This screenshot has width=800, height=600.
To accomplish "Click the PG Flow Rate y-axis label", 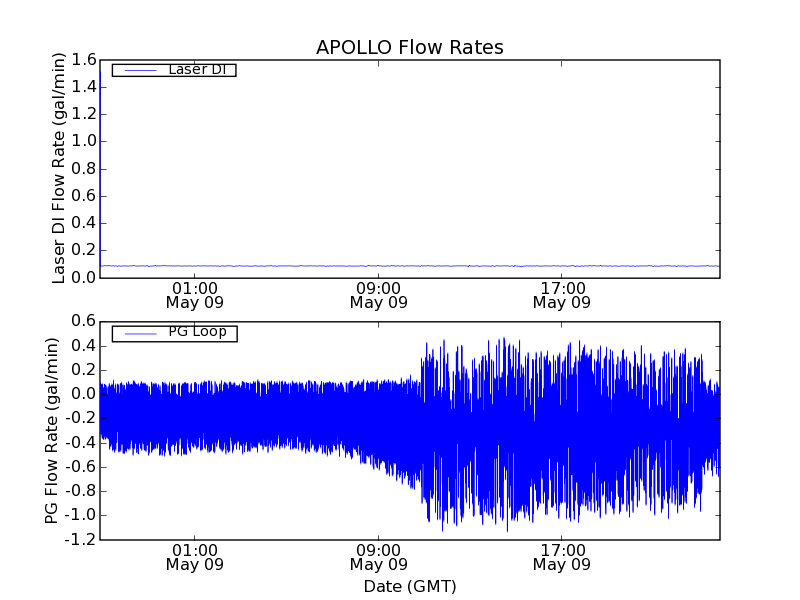I will point(52,430).
